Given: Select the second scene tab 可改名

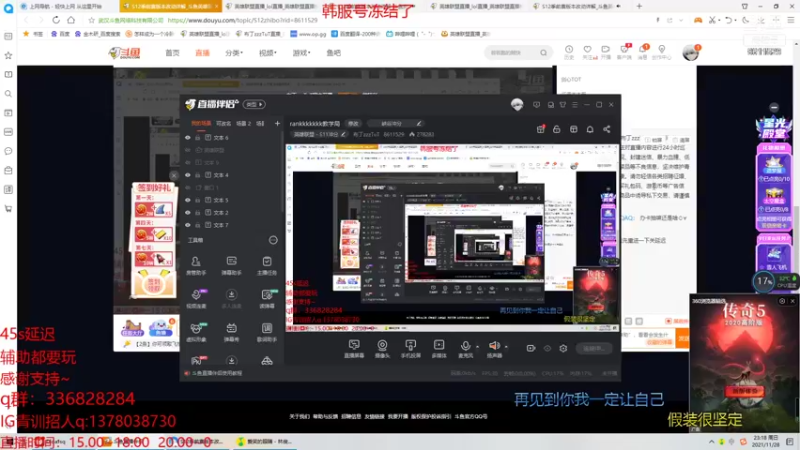Looking at the screenshot, I should pyautogui.click(x=223, y=123).
